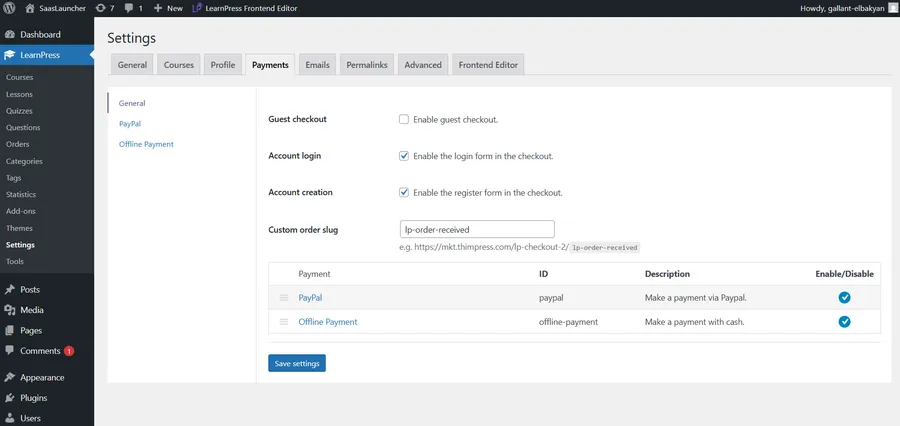Open Offline Payment link in payment table
The image size is (900, 426).
pyautogui.click(x=328, y=322)
